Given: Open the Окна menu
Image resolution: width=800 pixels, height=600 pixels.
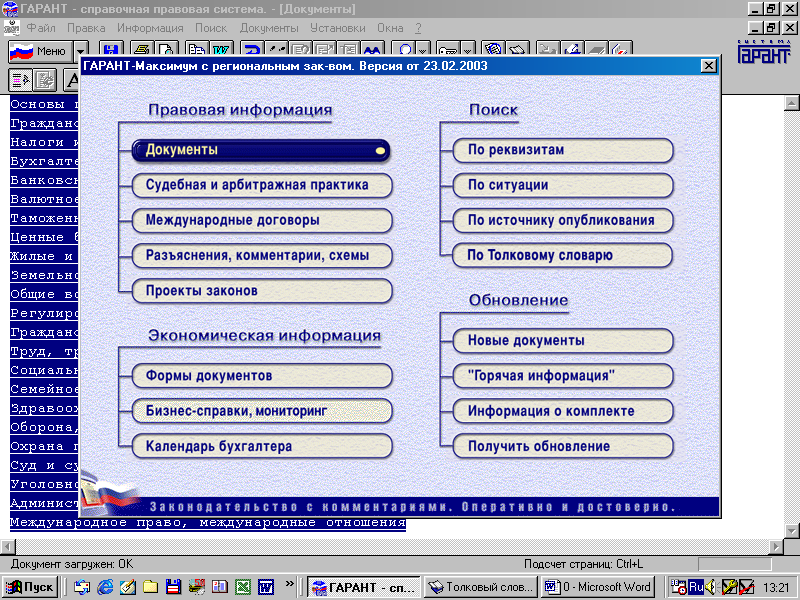Looking at the screenshot, I should 390,28.
